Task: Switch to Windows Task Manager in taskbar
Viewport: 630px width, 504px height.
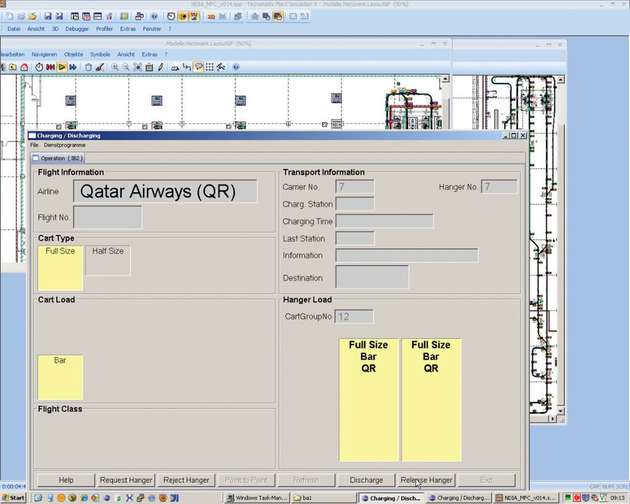Action: 257,498
